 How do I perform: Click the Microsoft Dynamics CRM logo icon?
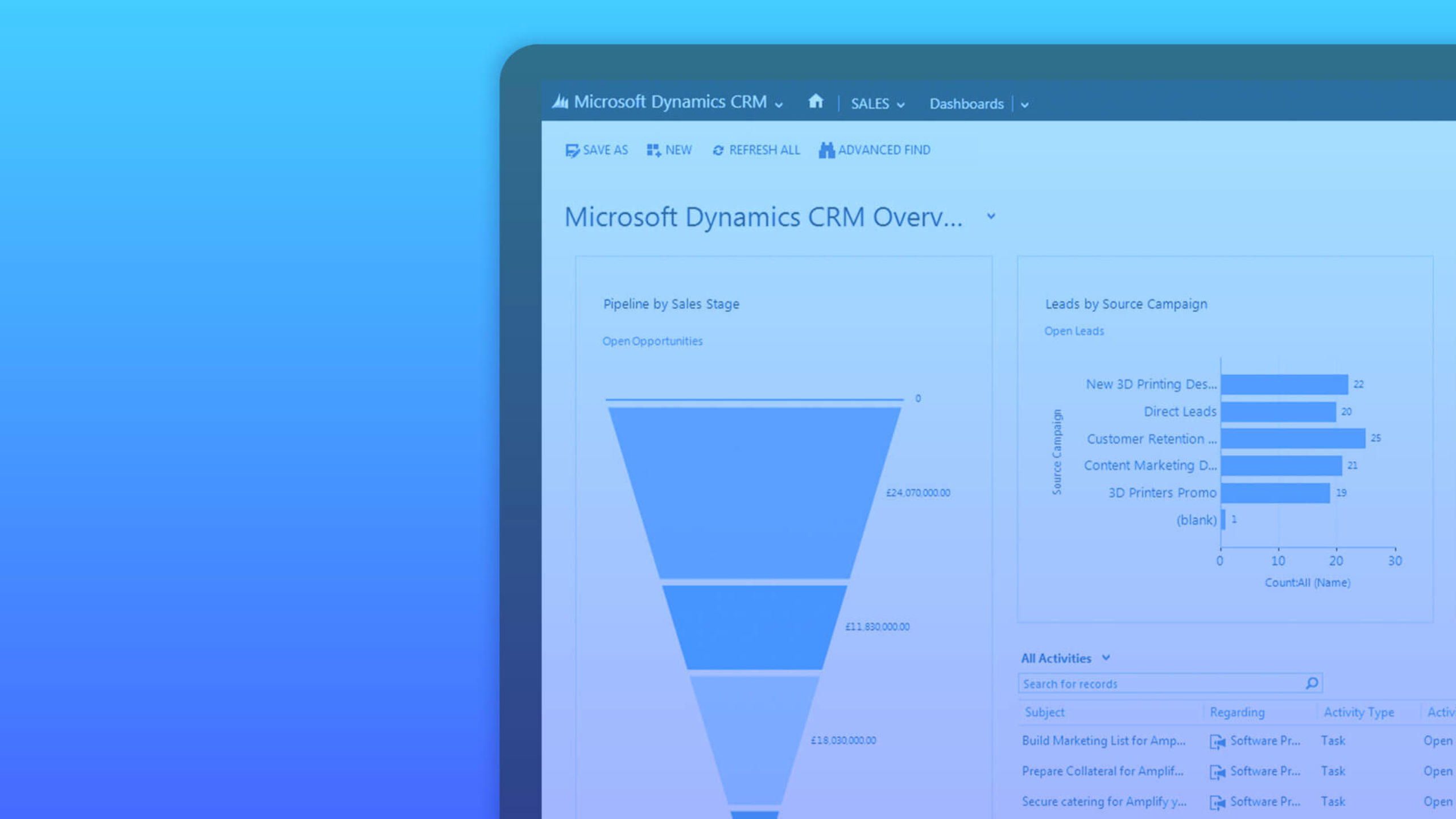pyautogui.click(x=560, y=102)
